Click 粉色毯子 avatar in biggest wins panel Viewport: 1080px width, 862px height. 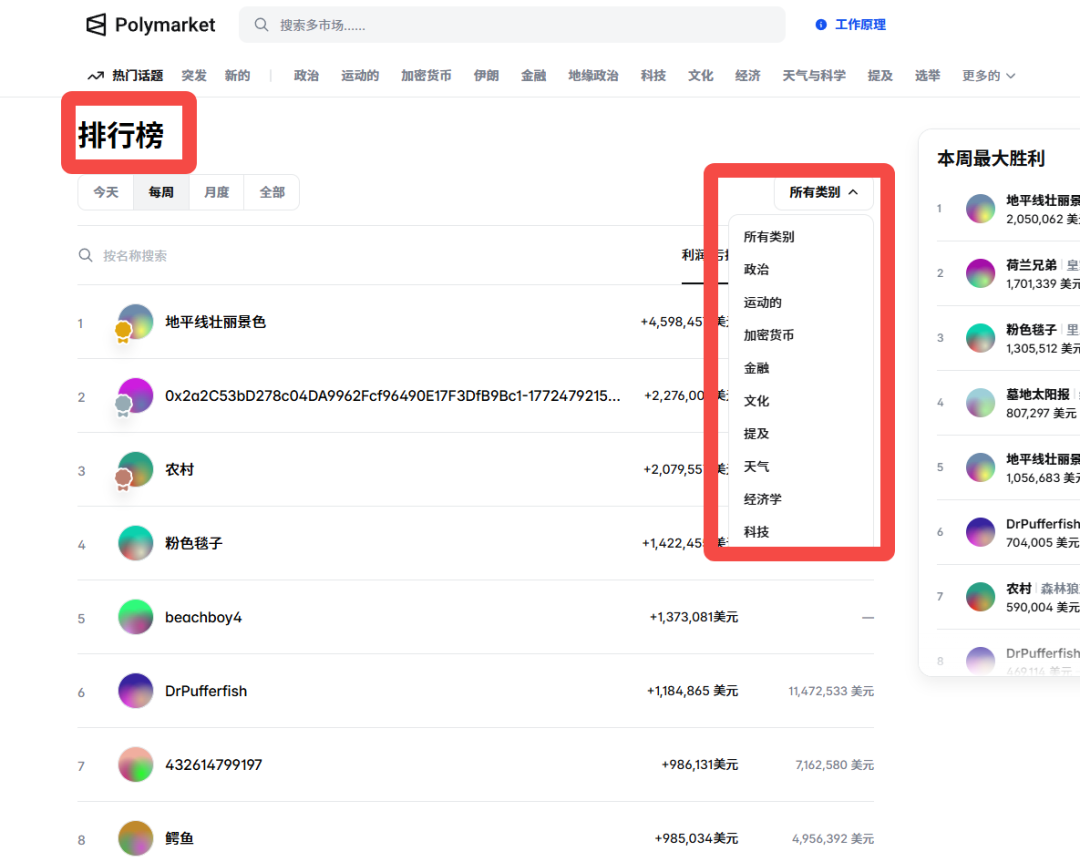pyautogui.click(x=980, y=338)
